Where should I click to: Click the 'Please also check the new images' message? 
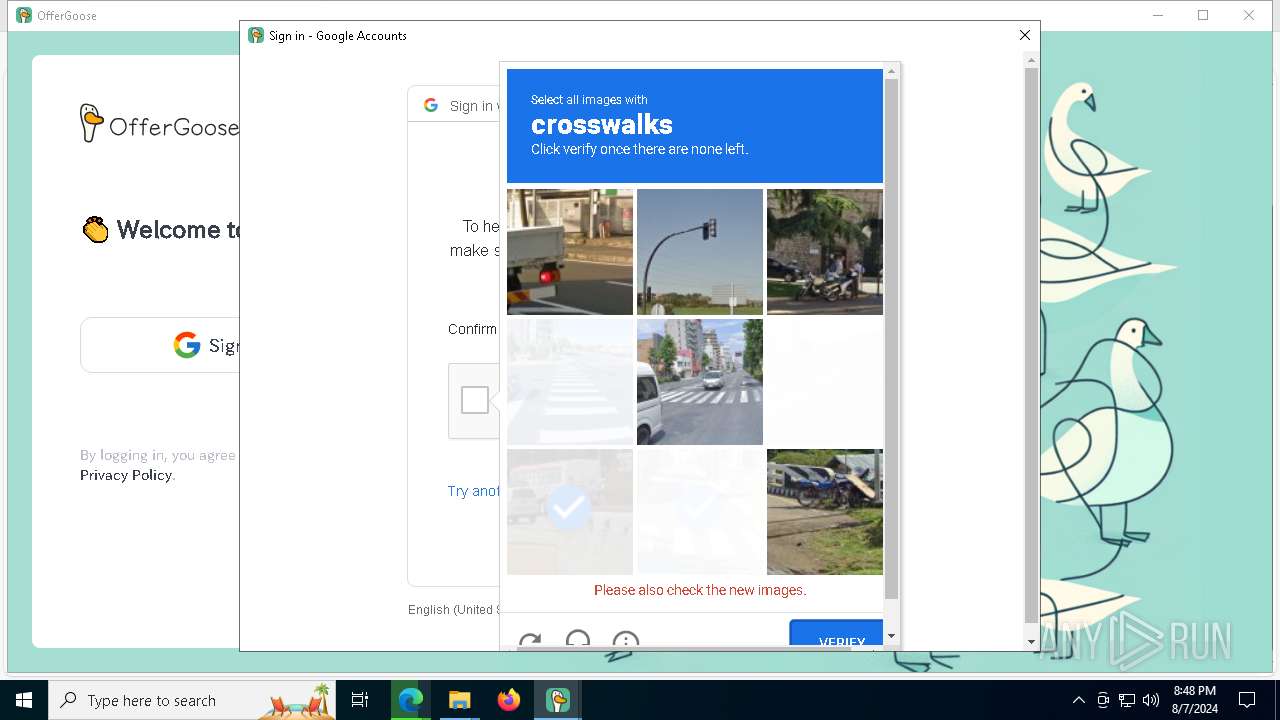[x=700, y=590]
